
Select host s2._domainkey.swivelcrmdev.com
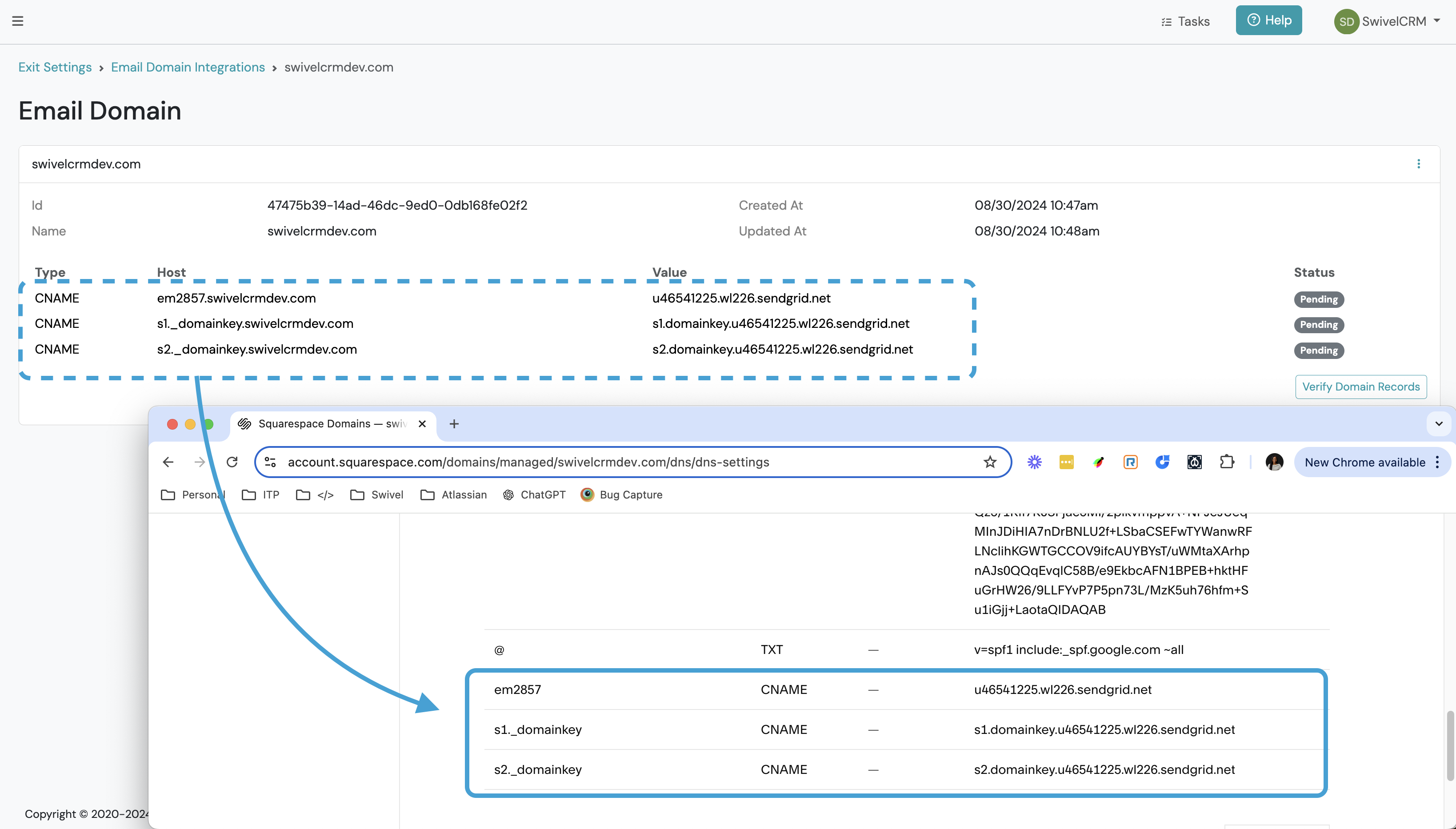257,349
